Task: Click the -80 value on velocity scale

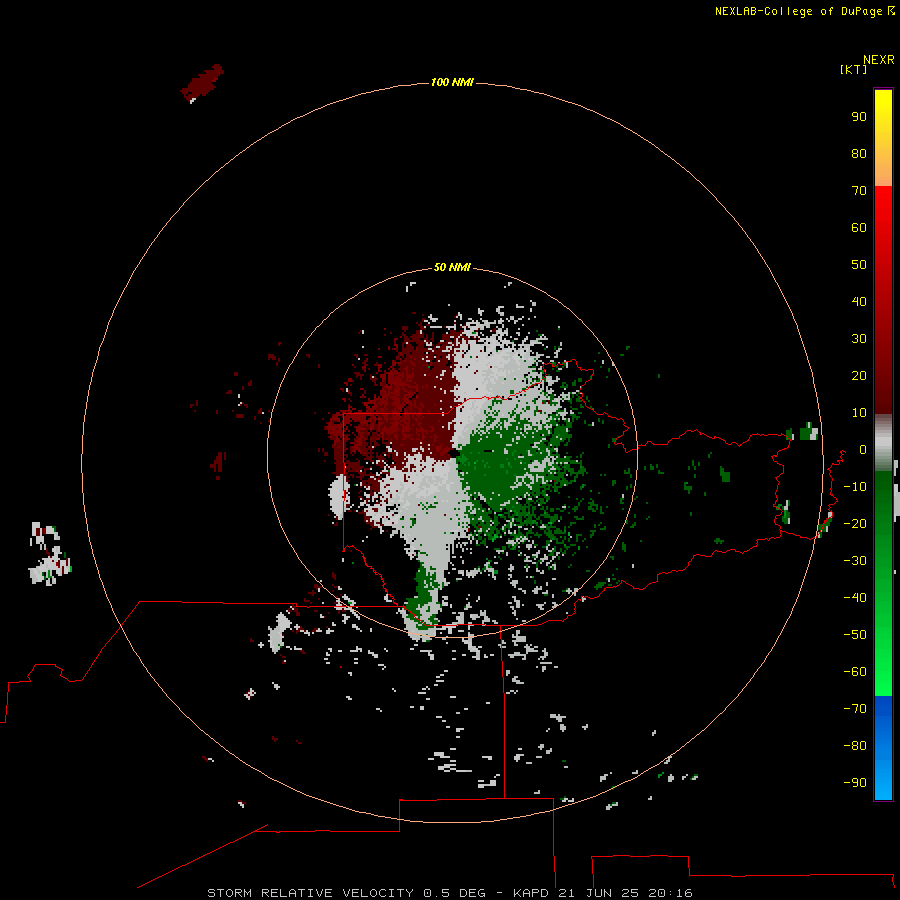Action: [855, 746]
